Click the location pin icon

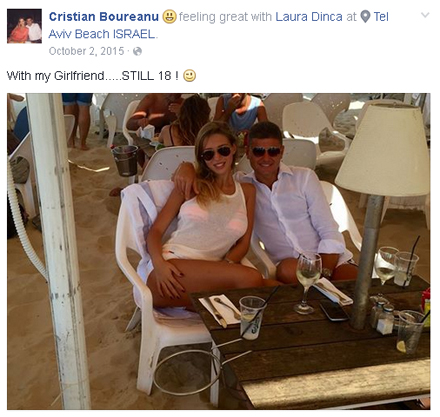(365, 17)
